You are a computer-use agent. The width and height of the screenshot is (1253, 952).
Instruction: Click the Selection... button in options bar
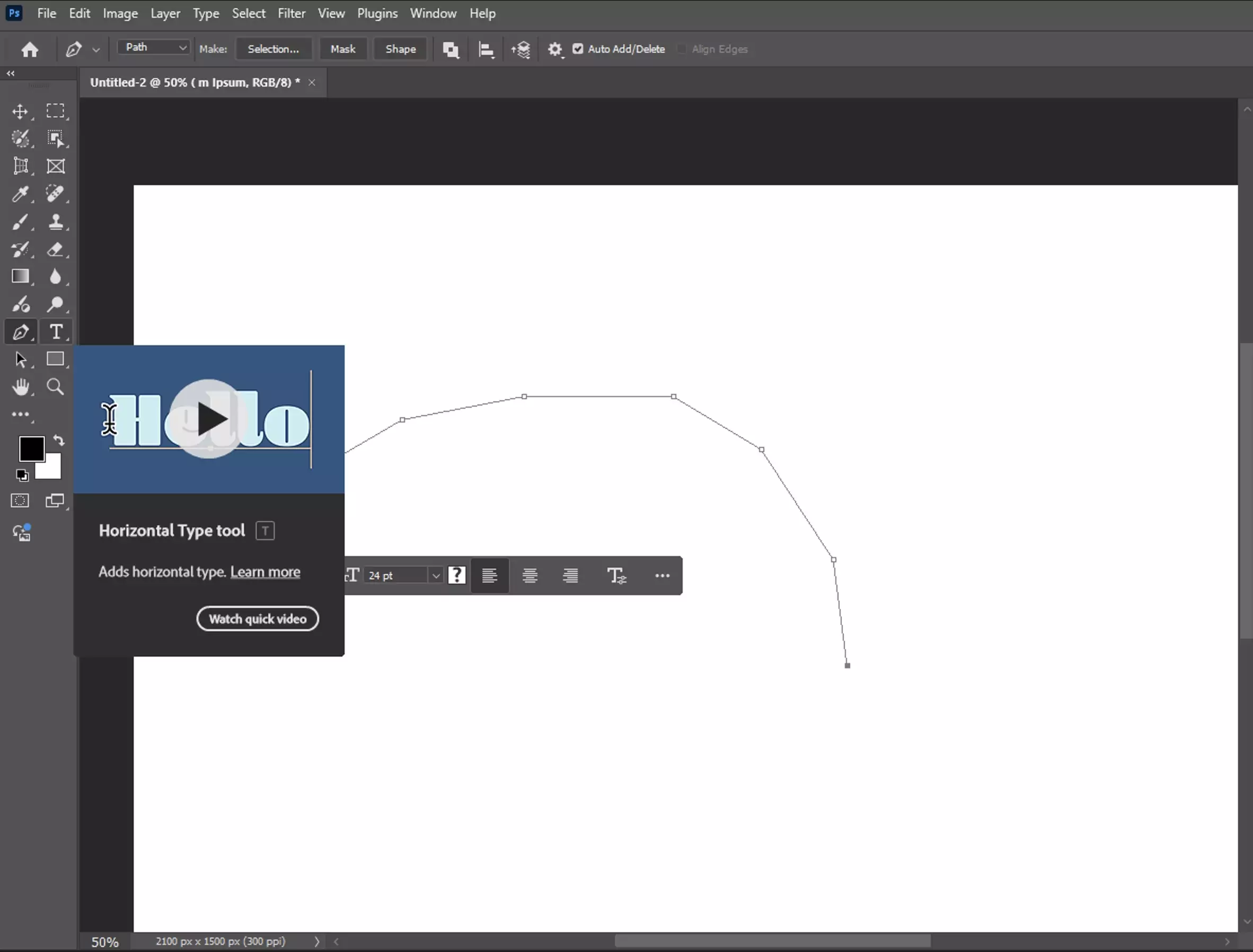click(x=273, y=49)
